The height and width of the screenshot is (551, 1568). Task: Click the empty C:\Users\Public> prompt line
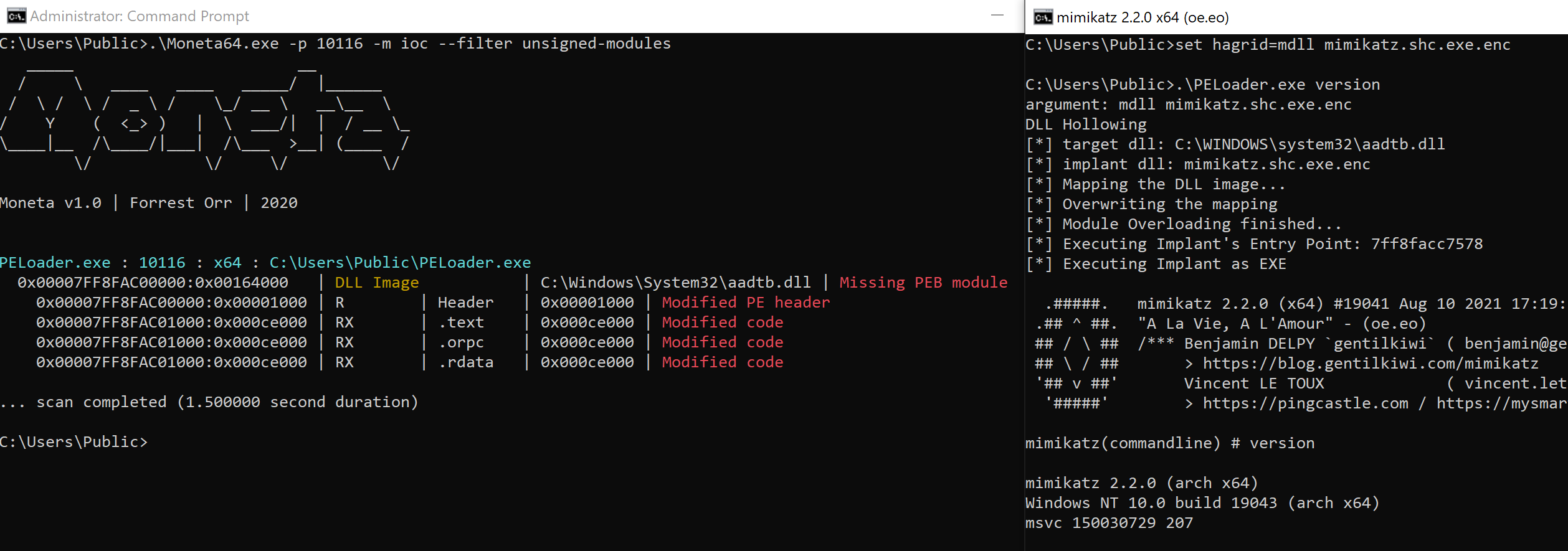(x=74, y=442)
